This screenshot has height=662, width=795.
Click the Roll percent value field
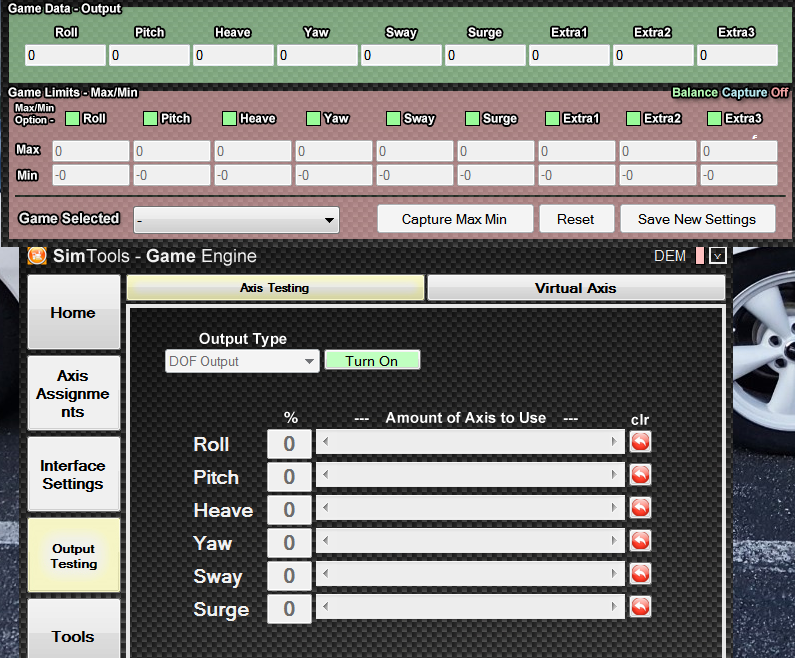point(289,444)
